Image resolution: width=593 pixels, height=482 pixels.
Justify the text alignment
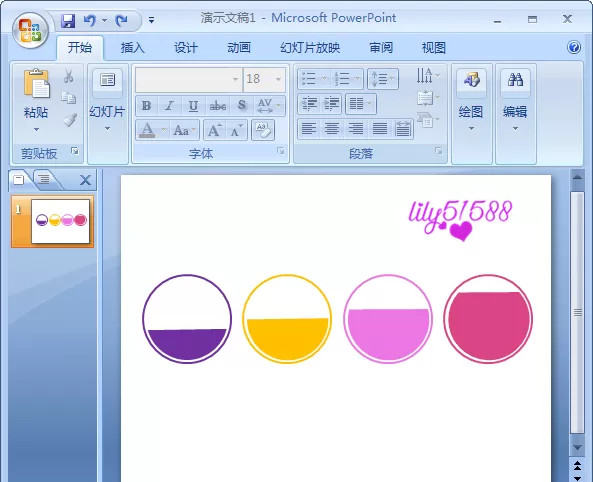(x=379, y=129)
